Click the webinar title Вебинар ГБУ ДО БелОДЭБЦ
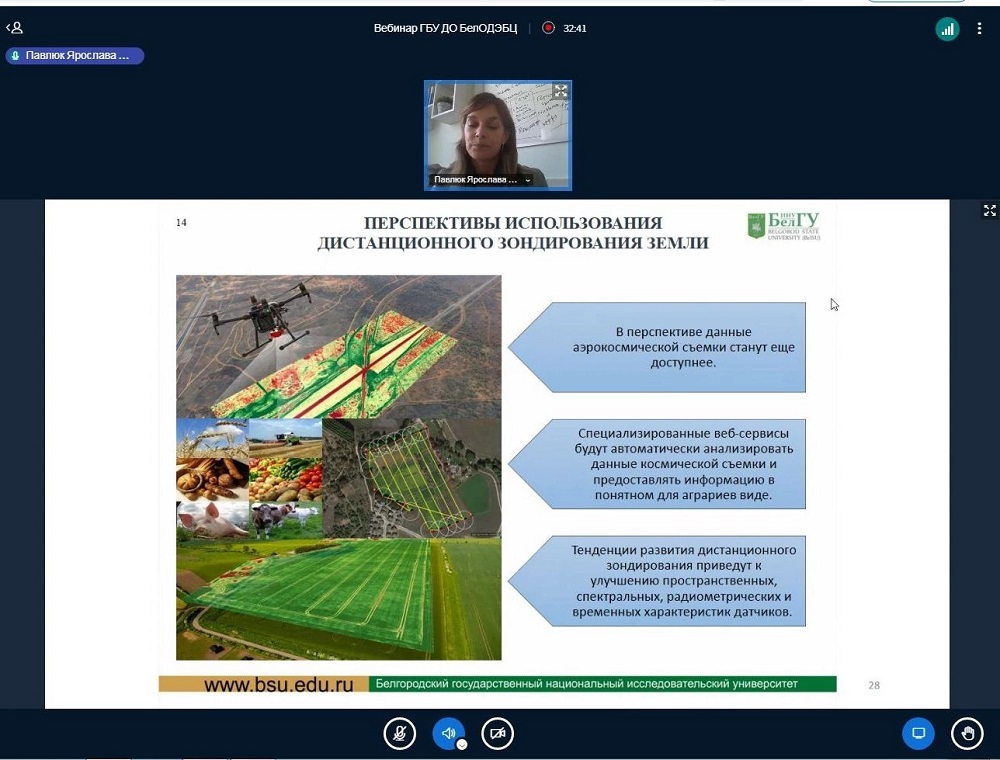 (445, 28)
